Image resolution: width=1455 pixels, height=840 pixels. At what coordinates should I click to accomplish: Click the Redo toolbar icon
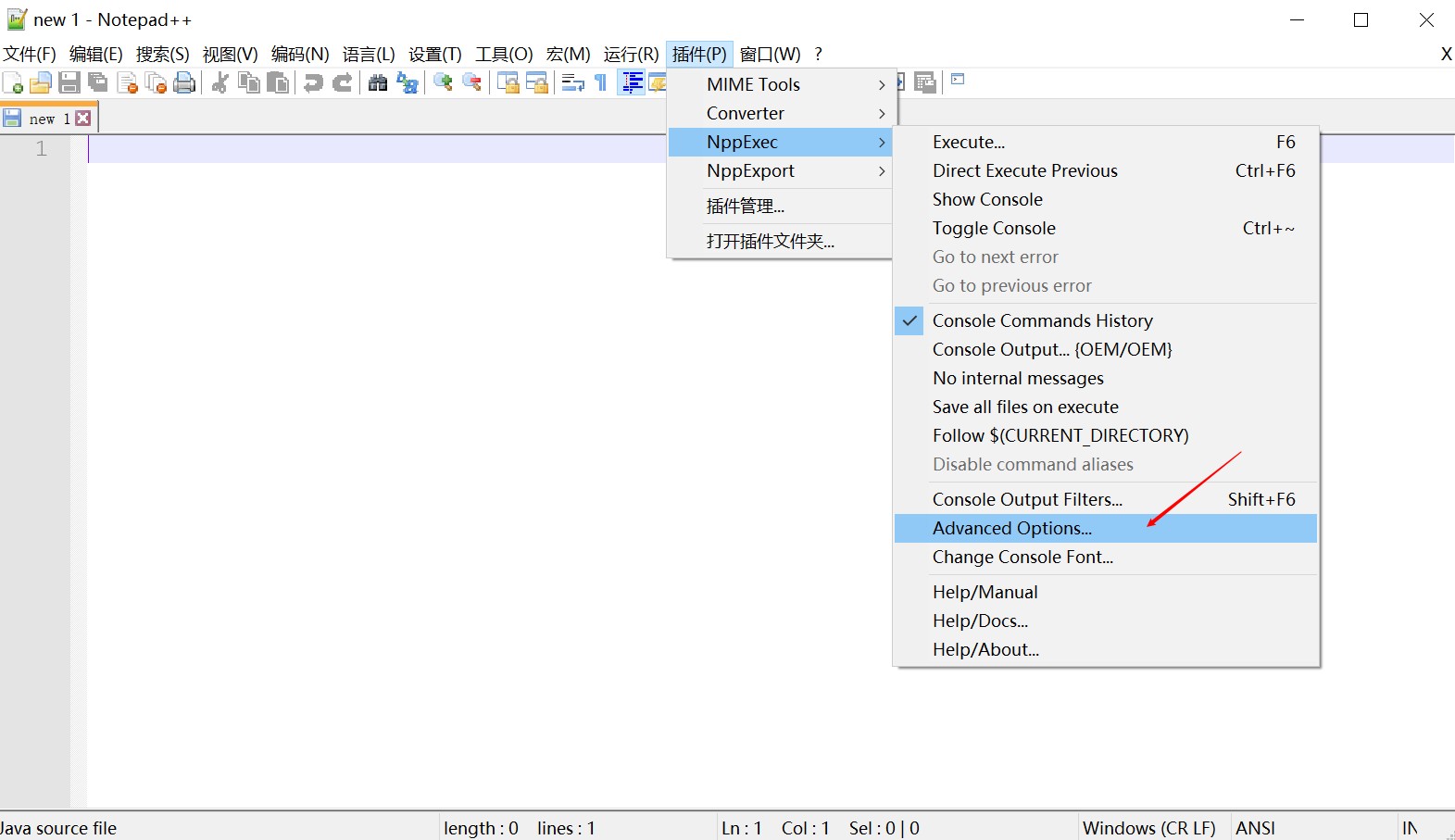point(342,83)
